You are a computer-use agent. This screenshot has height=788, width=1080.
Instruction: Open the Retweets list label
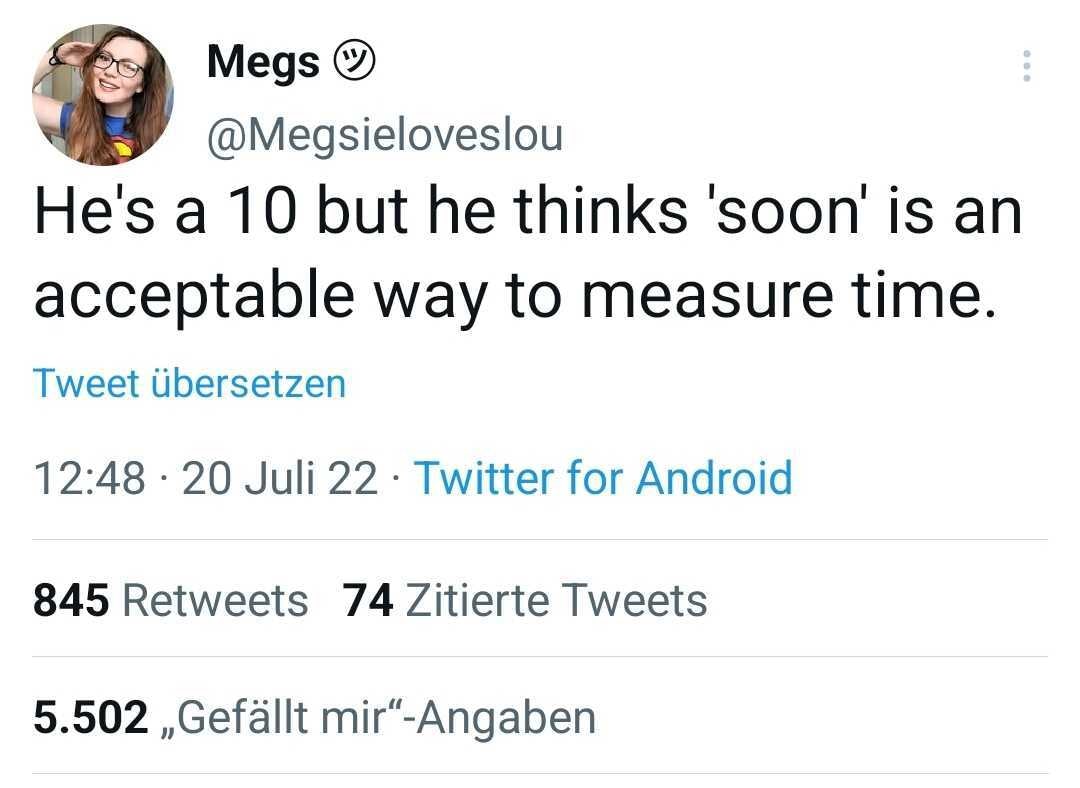(x=214, y=601)
